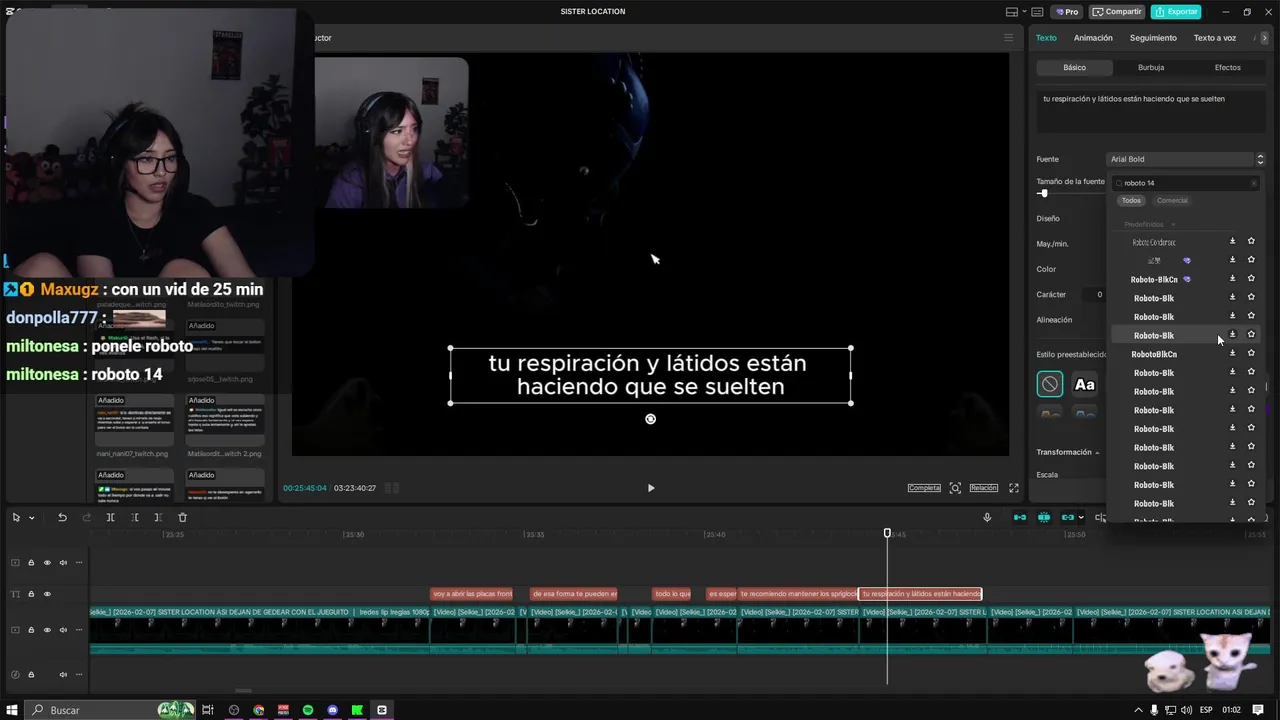1280x720 pixels.
Task: Open linkage dropdown chevron in timeline toolbar
Action: coord(1081,518)
